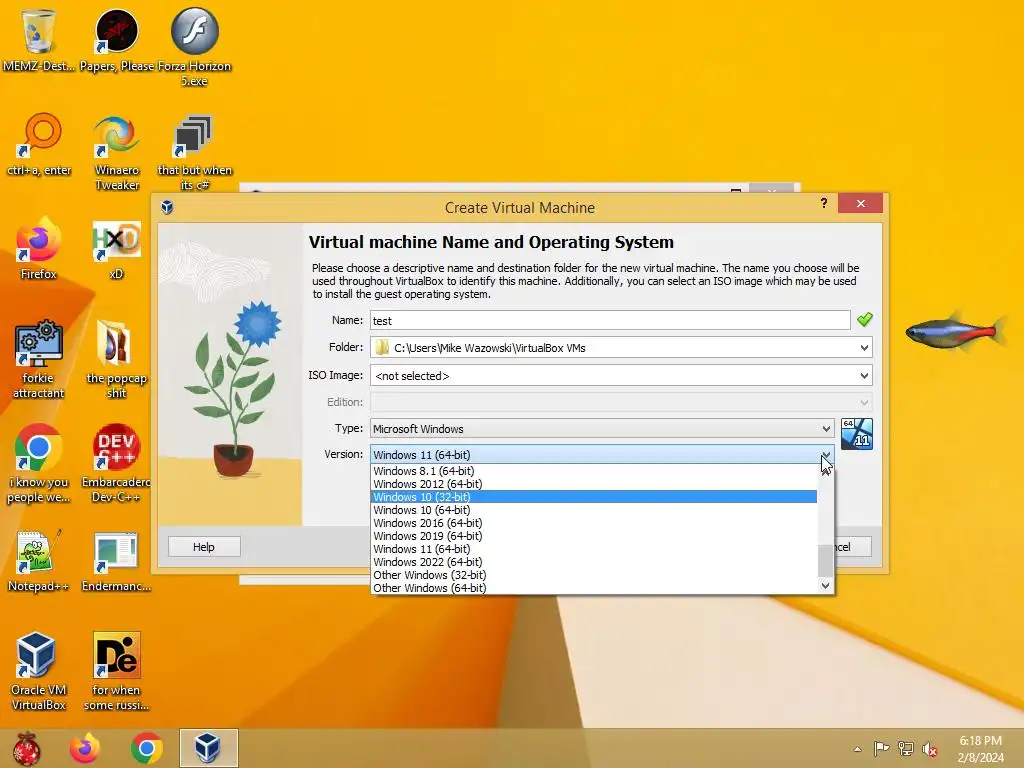Click the Windows 11 OS badge icon
This screenshot has height=768, width=1024.
(x=856, y=434)
